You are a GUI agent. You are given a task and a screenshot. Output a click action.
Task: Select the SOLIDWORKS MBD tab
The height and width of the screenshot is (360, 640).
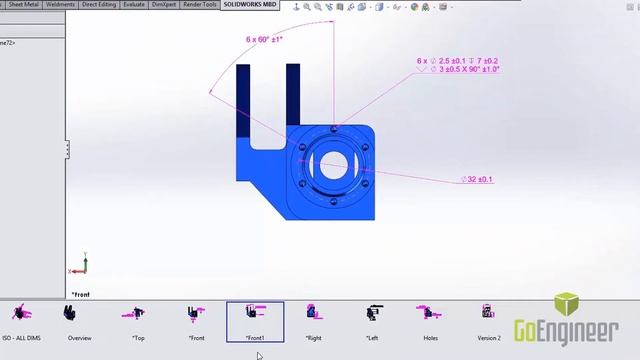[250, 4]
